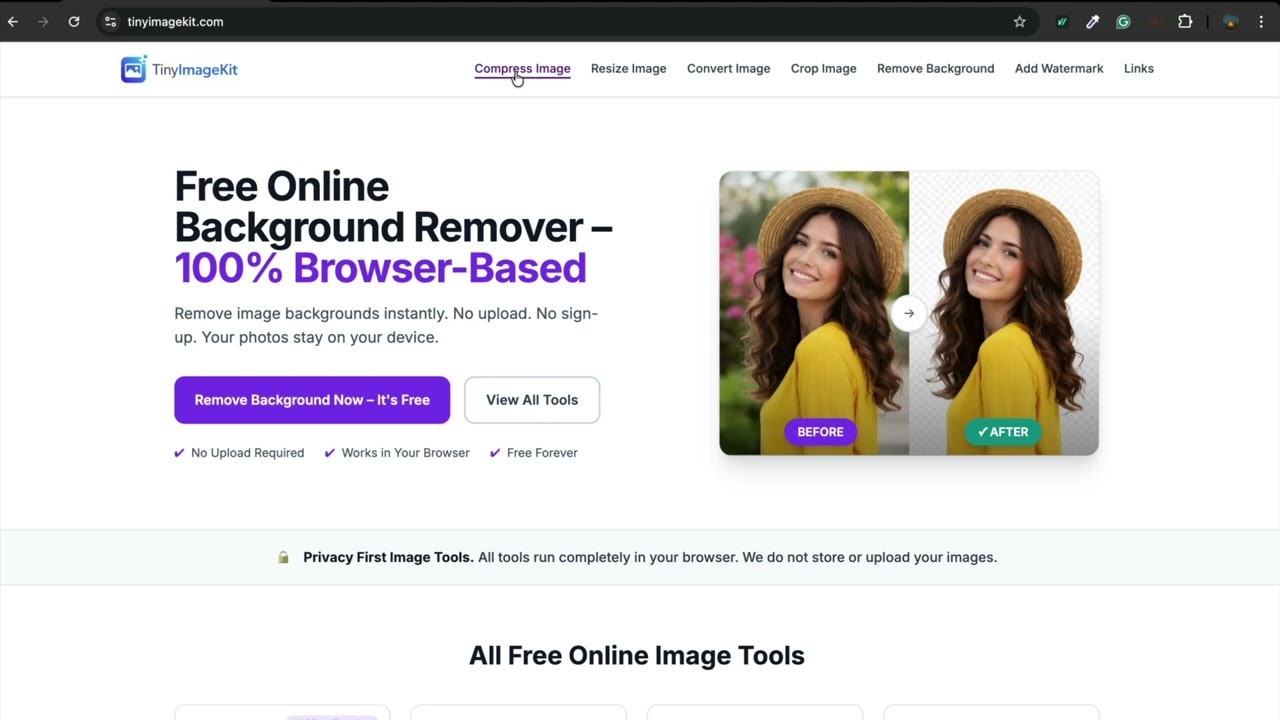
Task: Bookmark the page using the star icon
Action: 1019,21
